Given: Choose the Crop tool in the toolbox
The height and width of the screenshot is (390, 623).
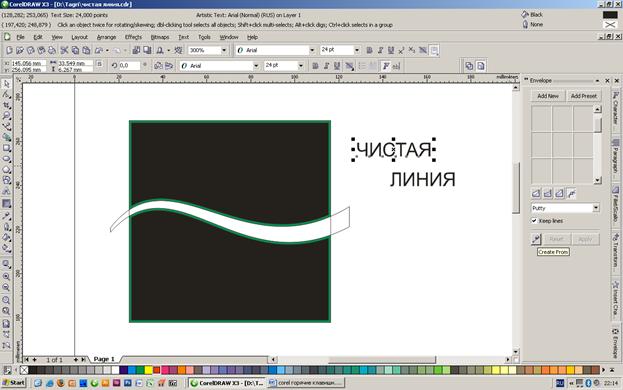Looking at the screenshot, I should 6,105.
